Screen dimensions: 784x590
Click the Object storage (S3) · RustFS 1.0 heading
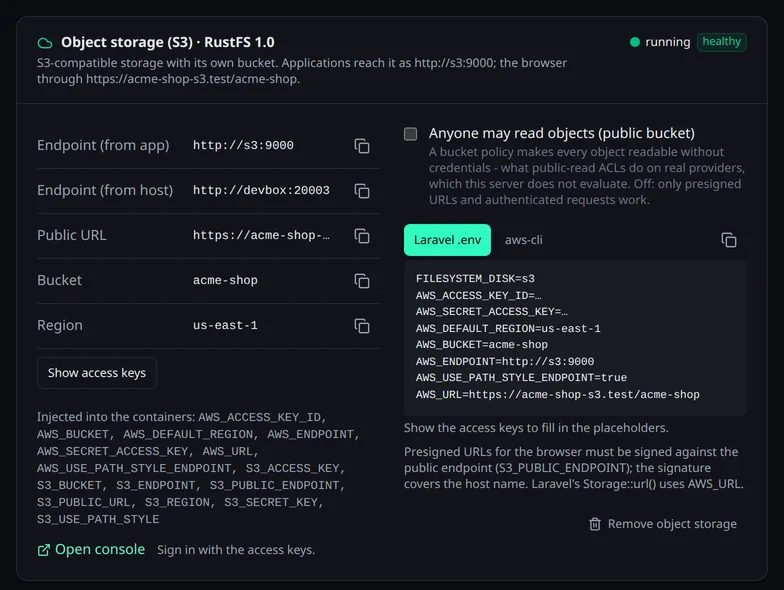coord(168,42)
